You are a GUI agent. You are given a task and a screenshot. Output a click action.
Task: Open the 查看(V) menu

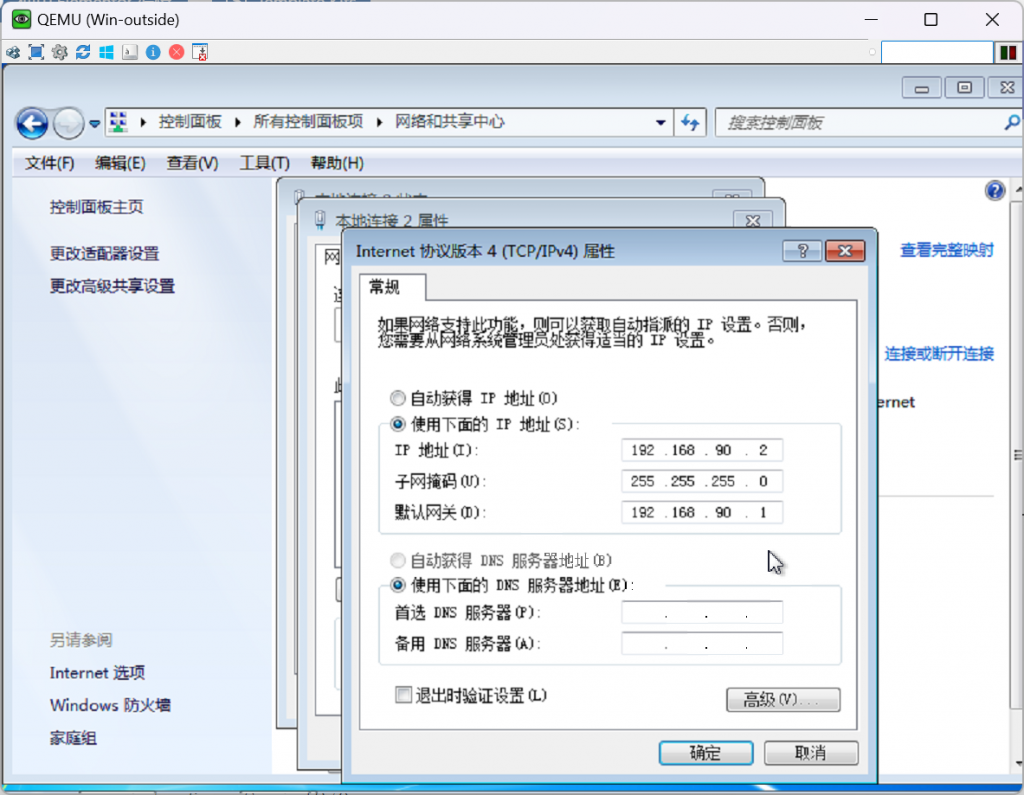(192, 163)
